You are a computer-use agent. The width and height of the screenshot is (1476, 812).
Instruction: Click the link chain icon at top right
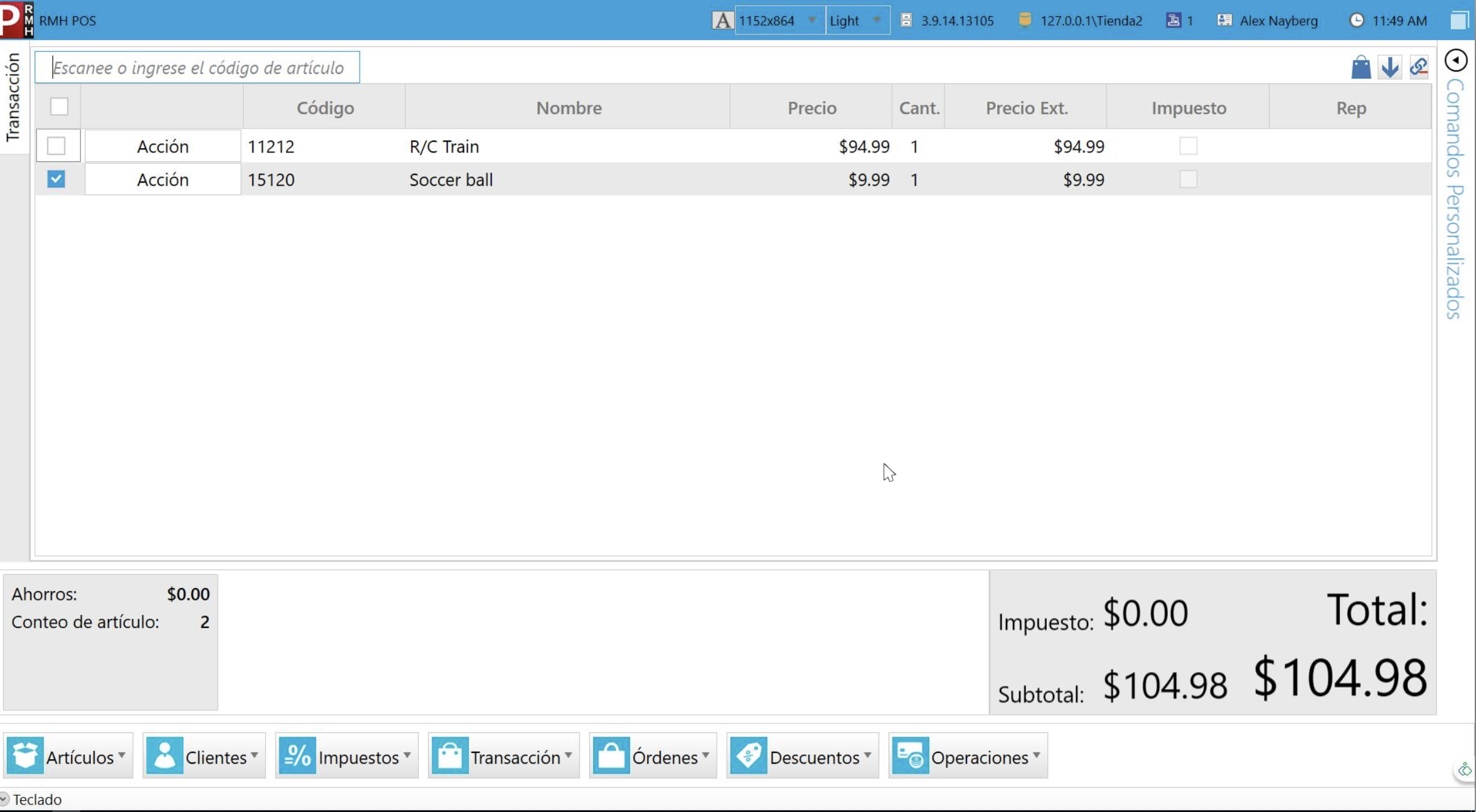pyautogui.click(x=1419, y=67)
